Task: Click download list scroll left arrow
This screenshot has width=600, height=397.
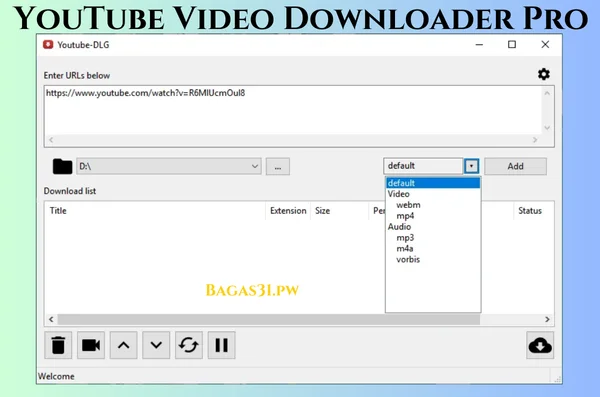Action: point(51,319)
